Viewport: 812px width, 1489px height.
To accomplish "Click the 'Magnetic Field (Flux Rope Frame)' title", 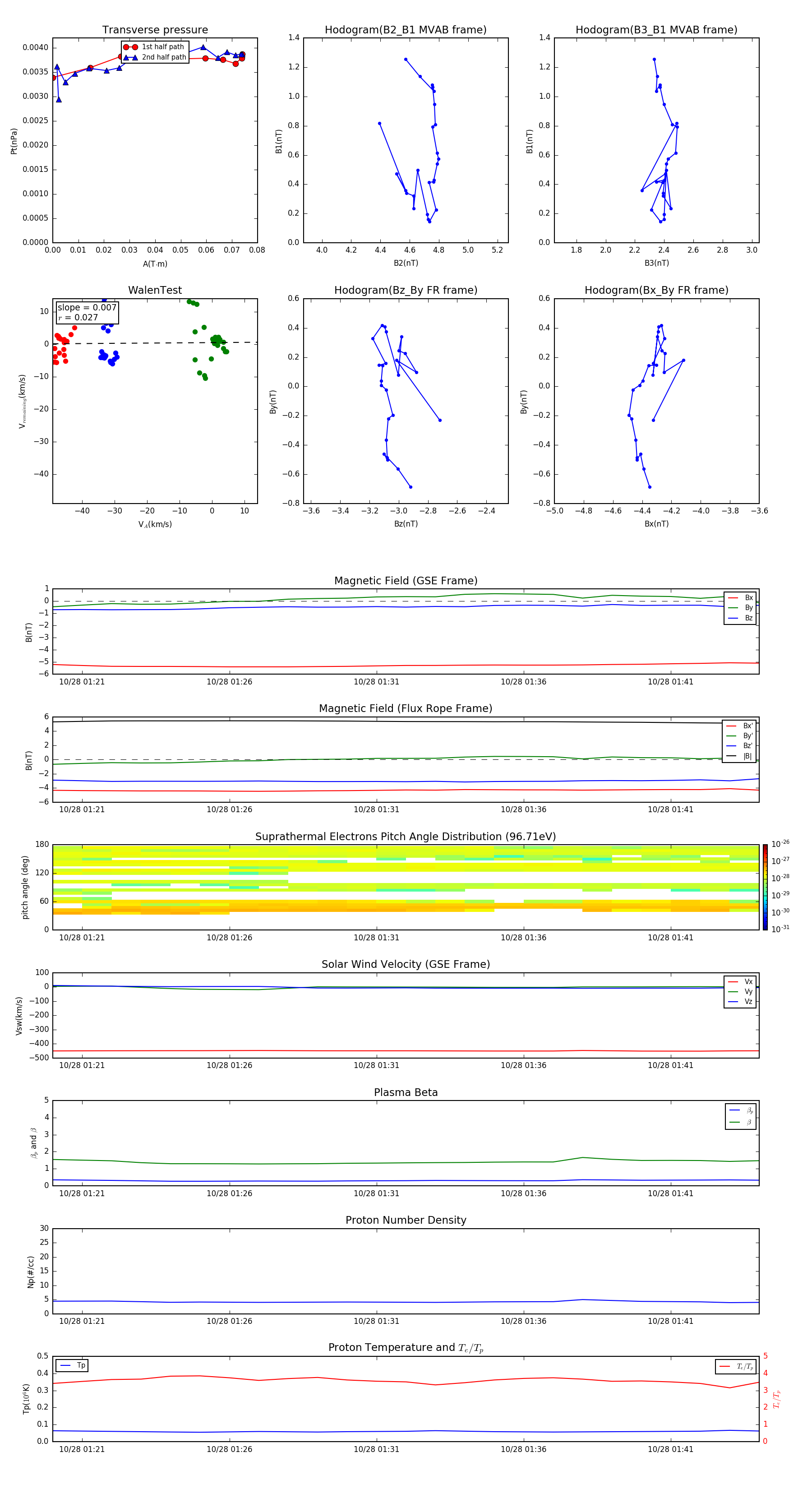I will click(x=406, y=709).
